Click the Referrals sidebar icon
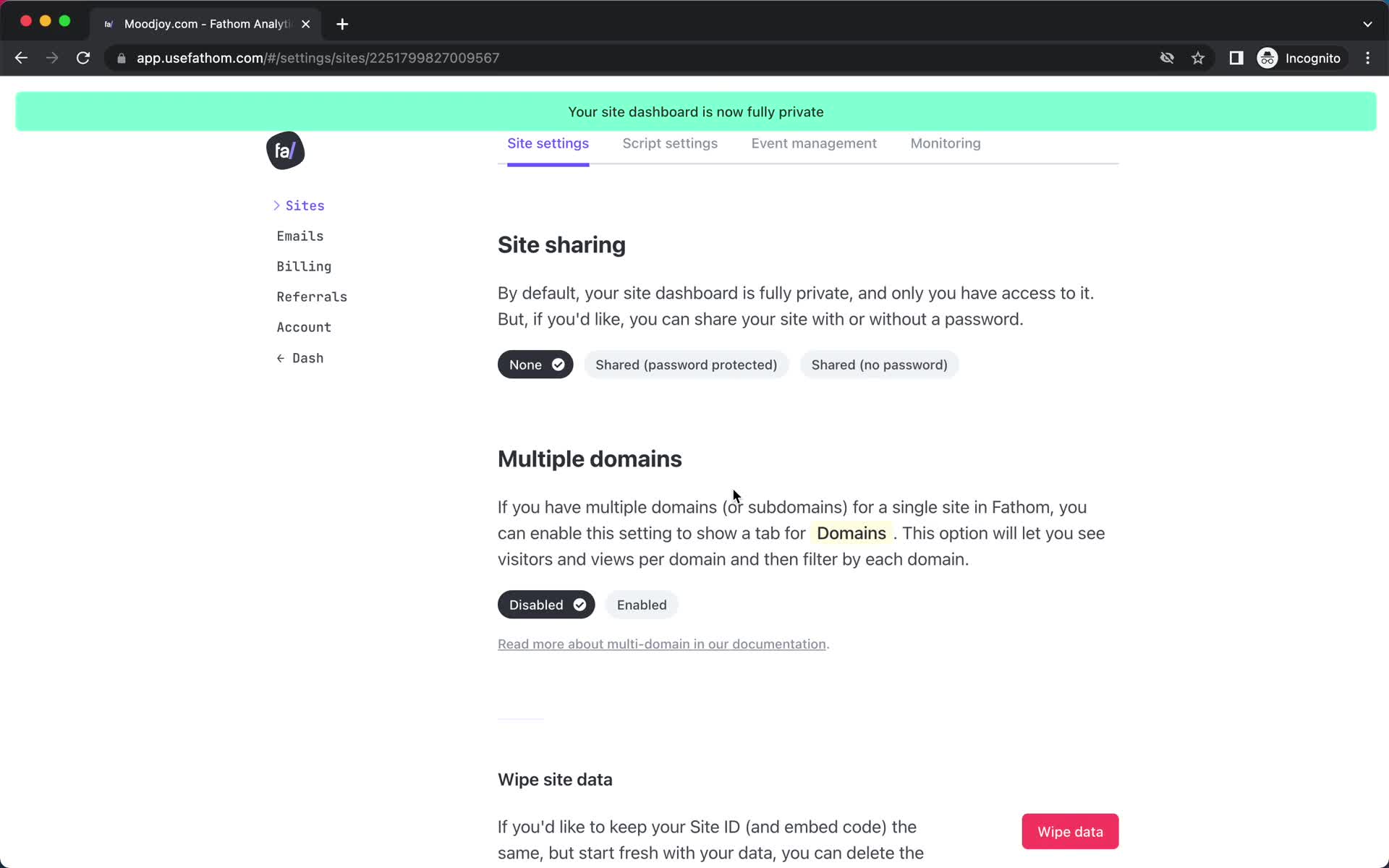 coord(312,296)
